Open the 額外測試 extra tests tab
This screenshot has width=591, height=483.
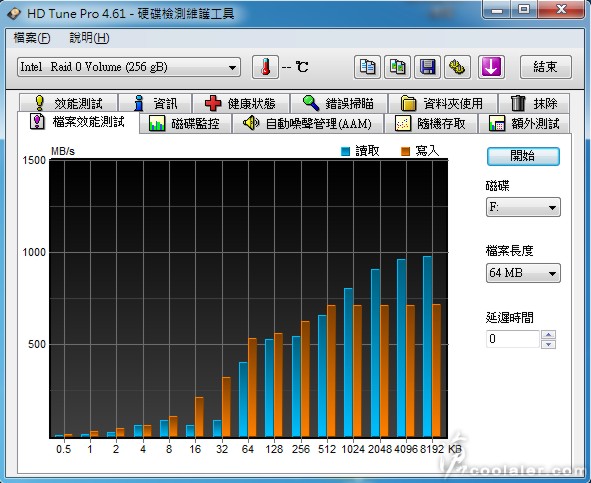pyautogui.click(x=524, y=124)
